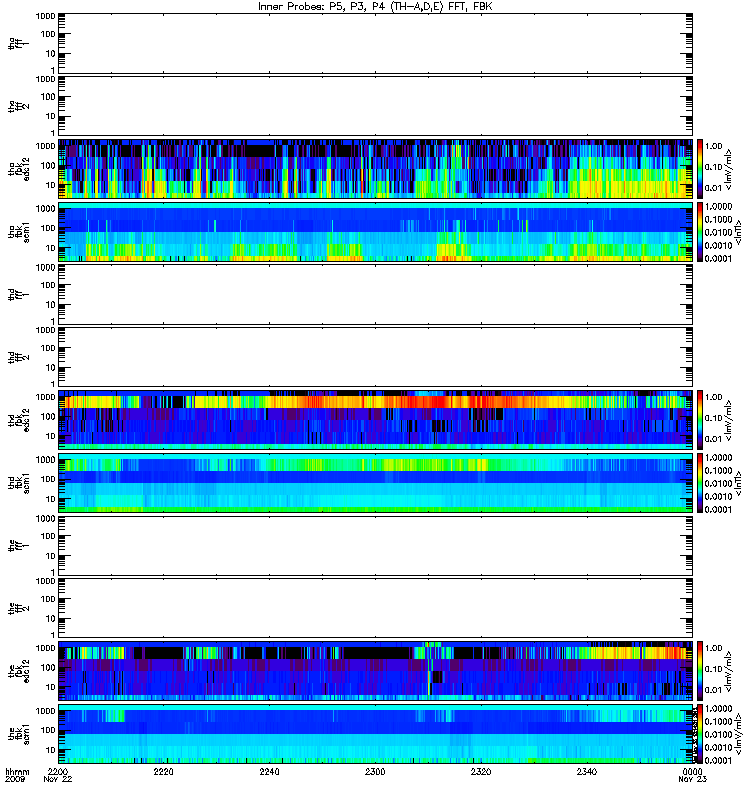Click inside the empty thd fff 1 panel
Viewport: 750px width, 800px height.
(376, 294)
